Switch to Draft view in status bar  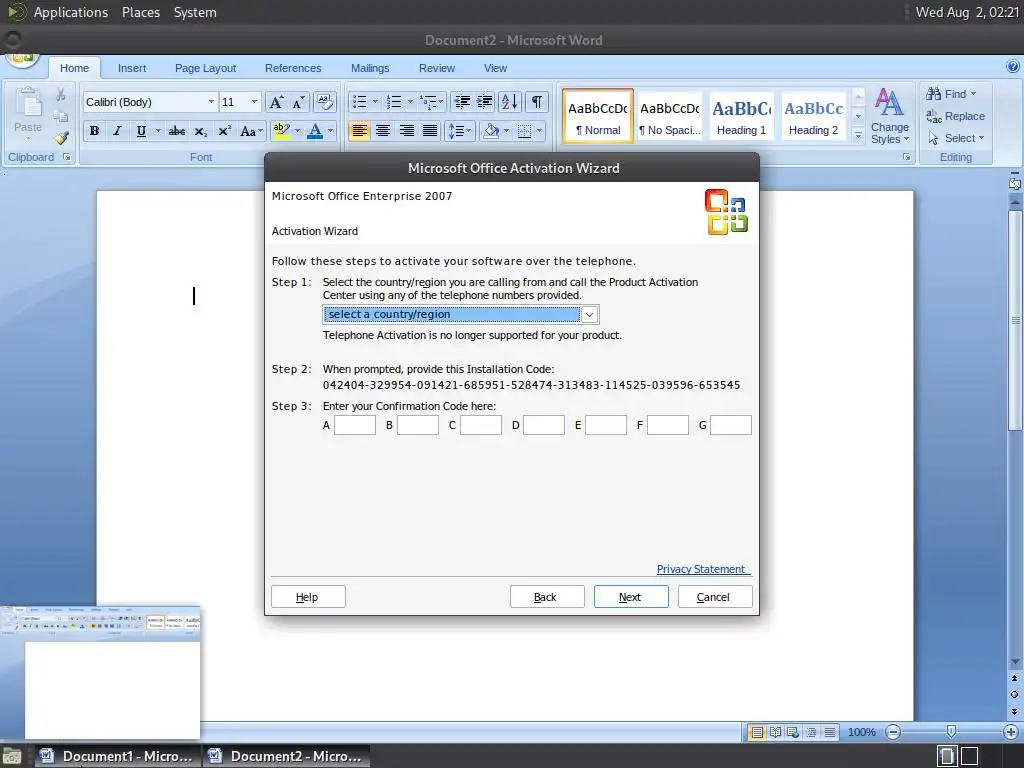(829, 732)
